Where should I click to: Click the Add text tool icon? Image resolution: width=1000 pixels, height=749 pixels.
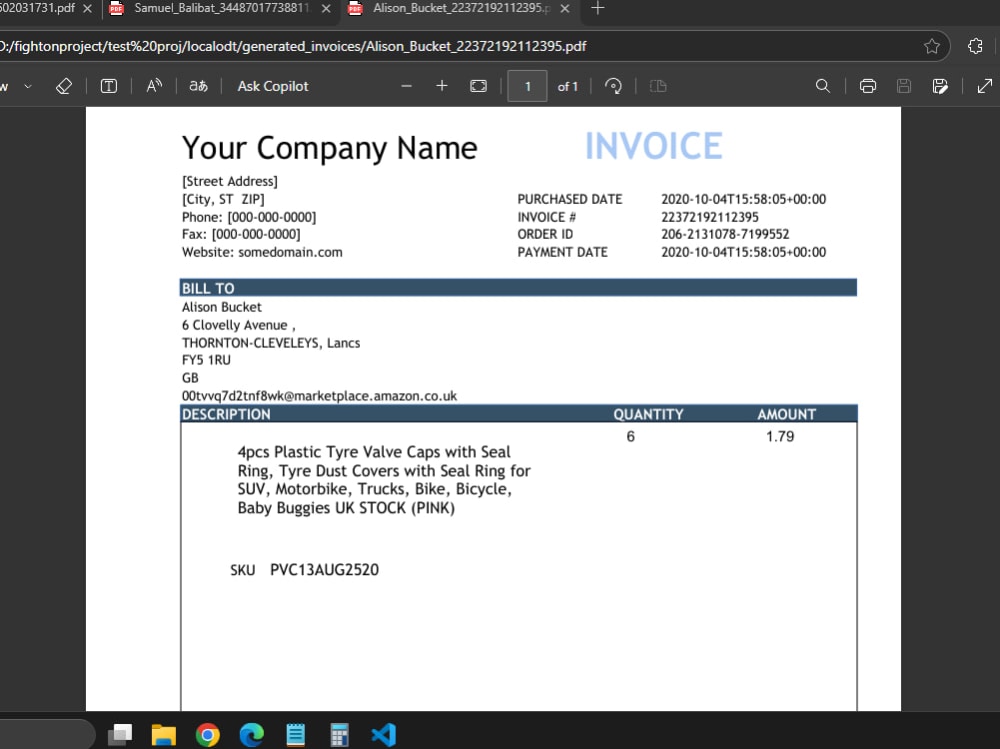click(109, 86)
